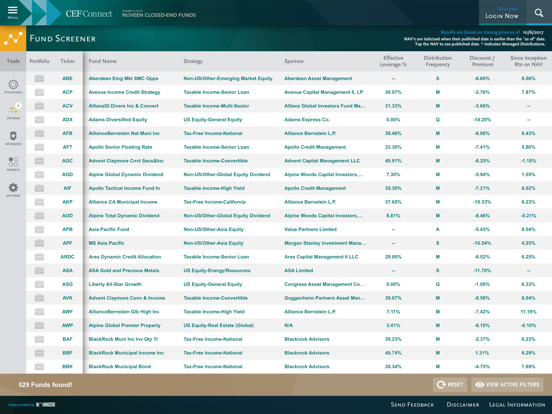
Task: Click the Portfolio column header
Action: pos(39,61)
